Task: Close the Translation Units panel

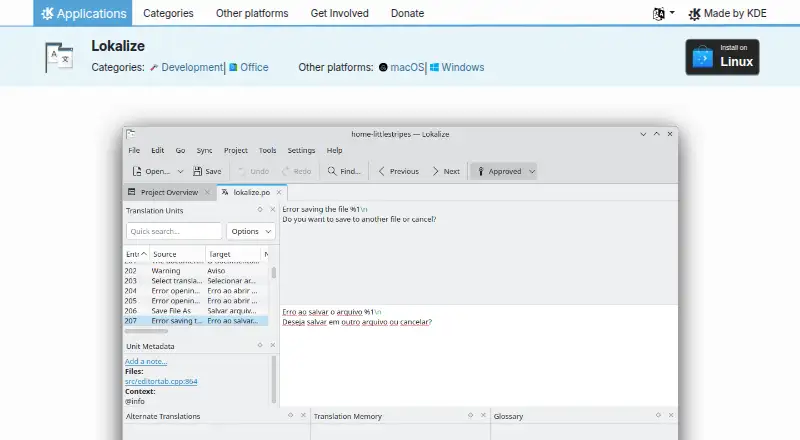Action: [272, 210]
